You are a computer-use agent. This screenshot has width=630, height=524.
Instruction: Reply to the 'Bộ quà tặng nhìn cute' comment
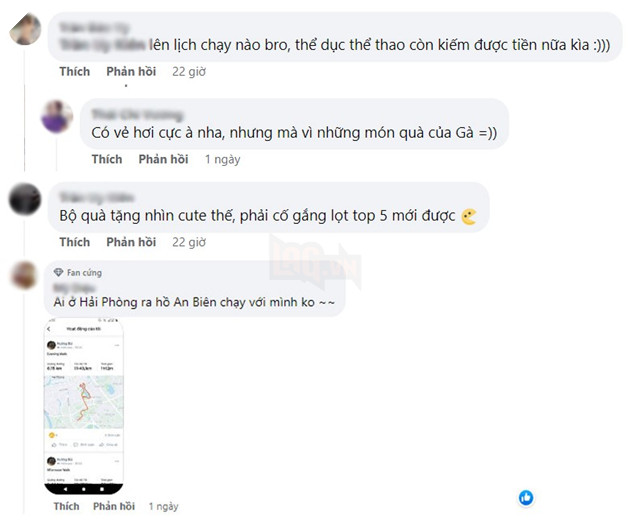coord(131,242)
